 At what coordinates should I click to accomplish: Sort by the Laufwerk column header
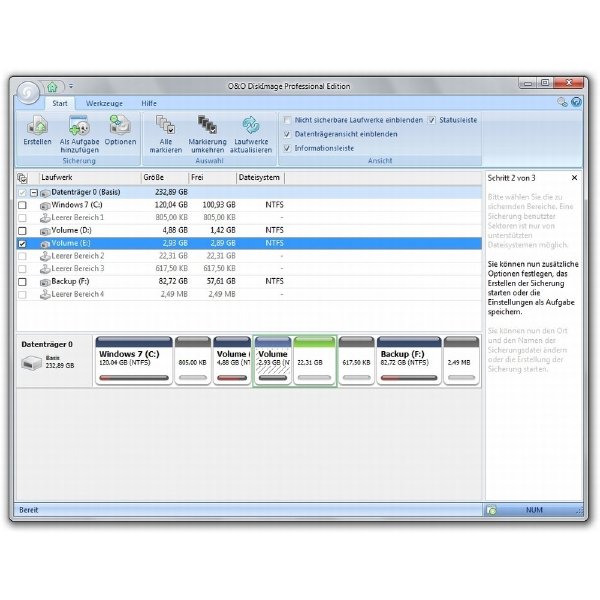pyautogui.click(x=90, y=178)
